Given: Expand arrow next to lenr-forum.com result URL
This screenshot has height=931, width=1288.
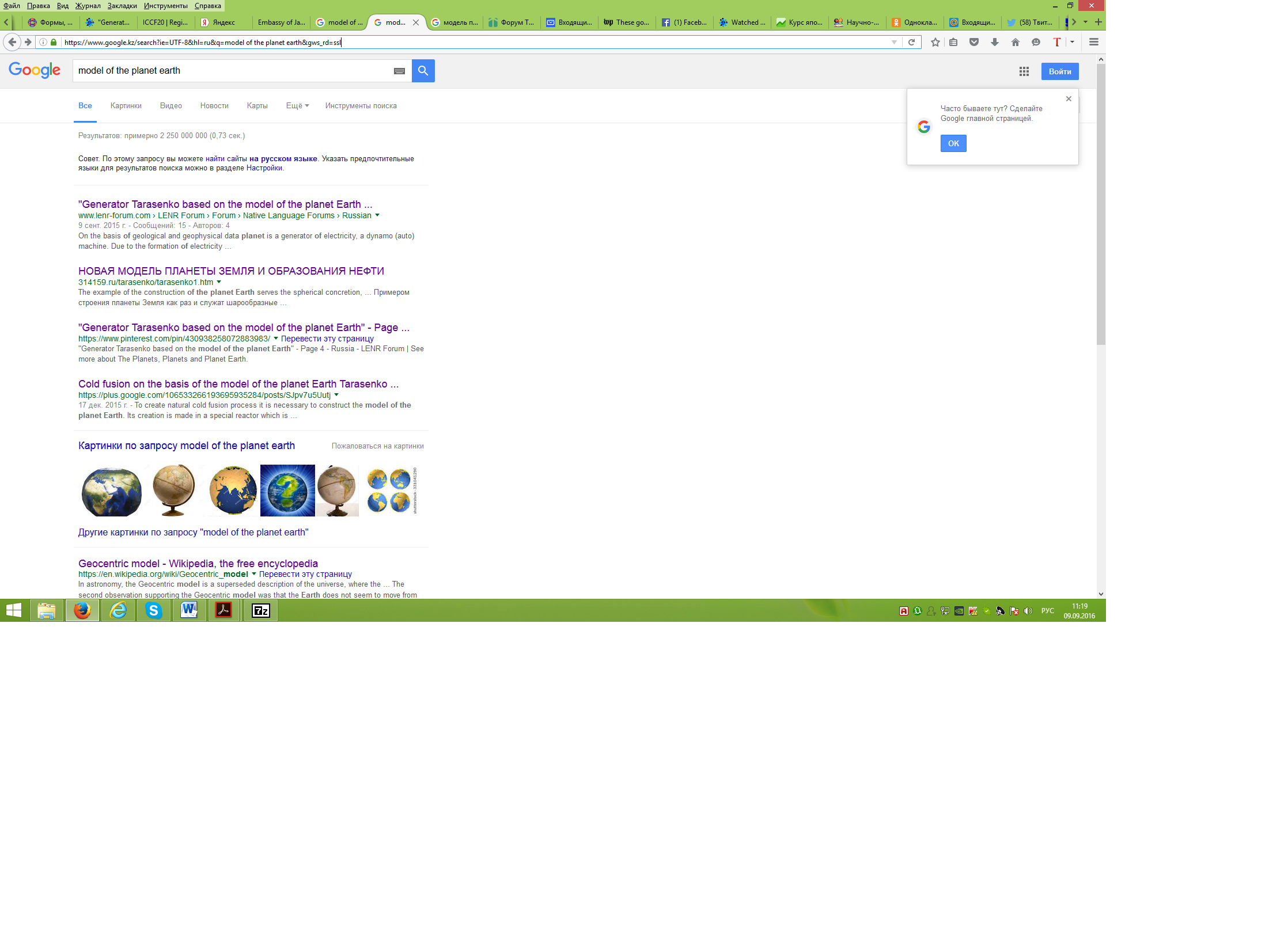Looking at the screenshot, I should pyautogui.click(x=377, y=215).
